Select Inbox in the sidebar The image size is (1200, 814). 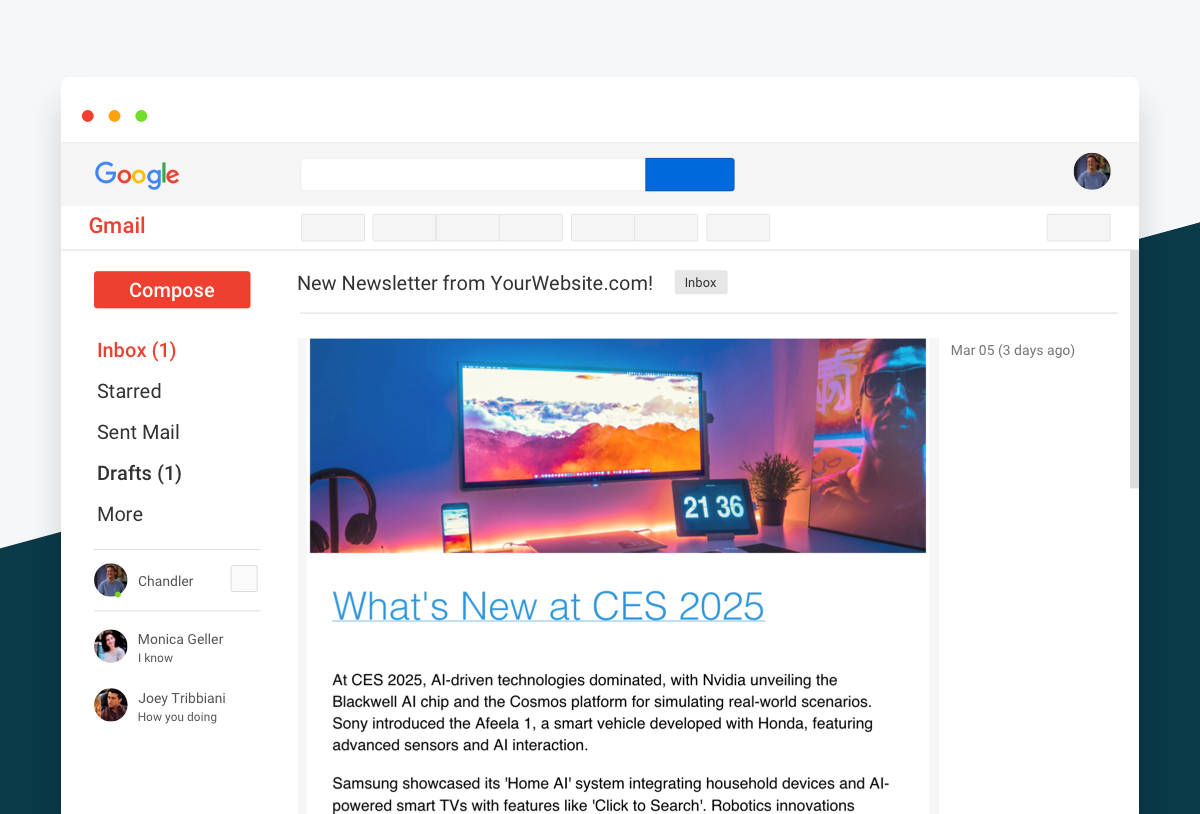tap(136, 350)
